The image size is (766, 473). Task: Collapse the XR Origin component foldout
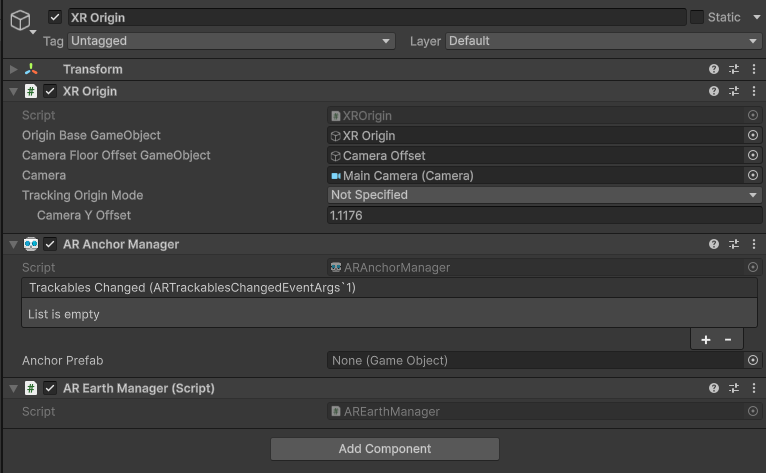coord(13,91)
